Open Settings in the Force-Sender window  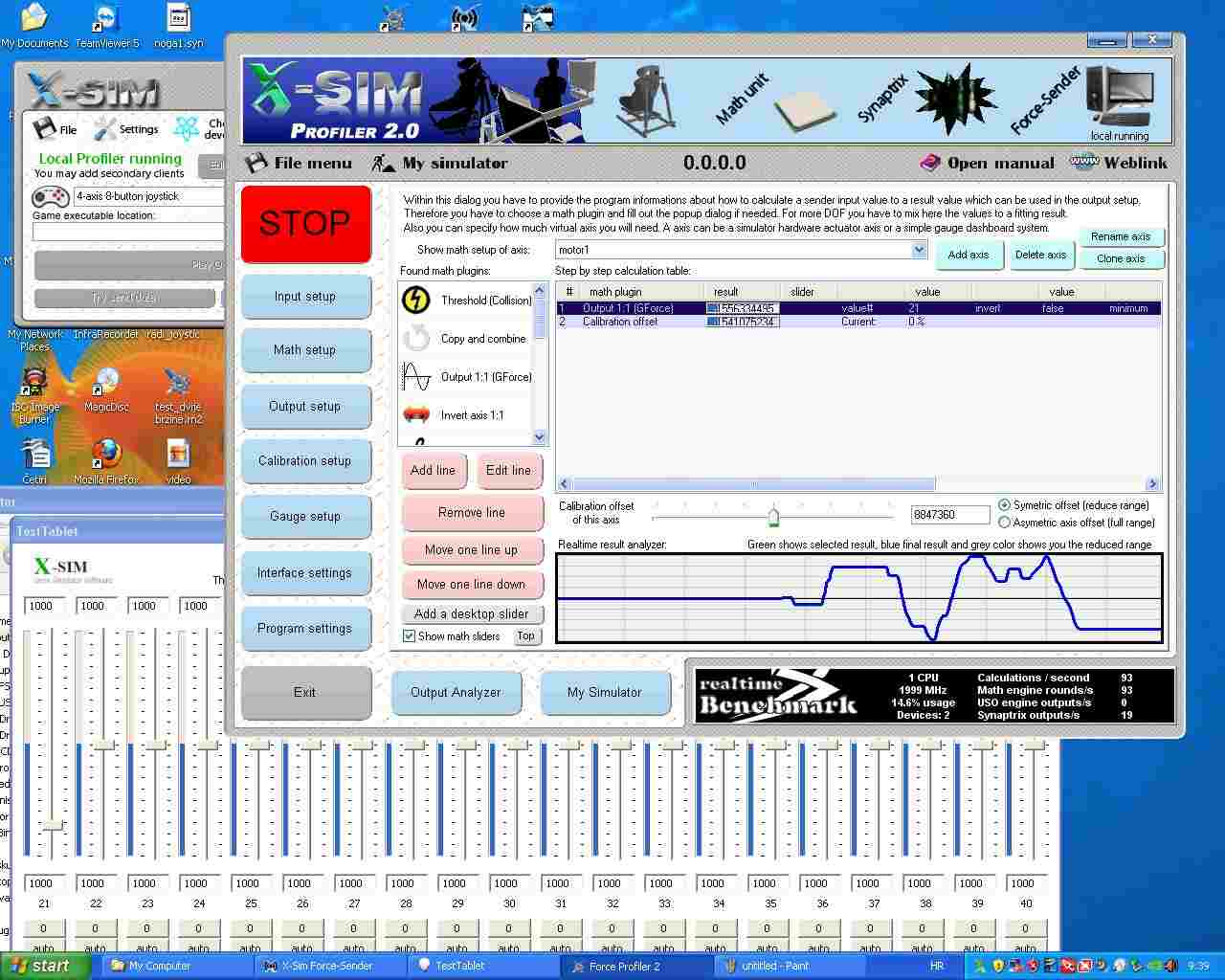click(126, 129)
